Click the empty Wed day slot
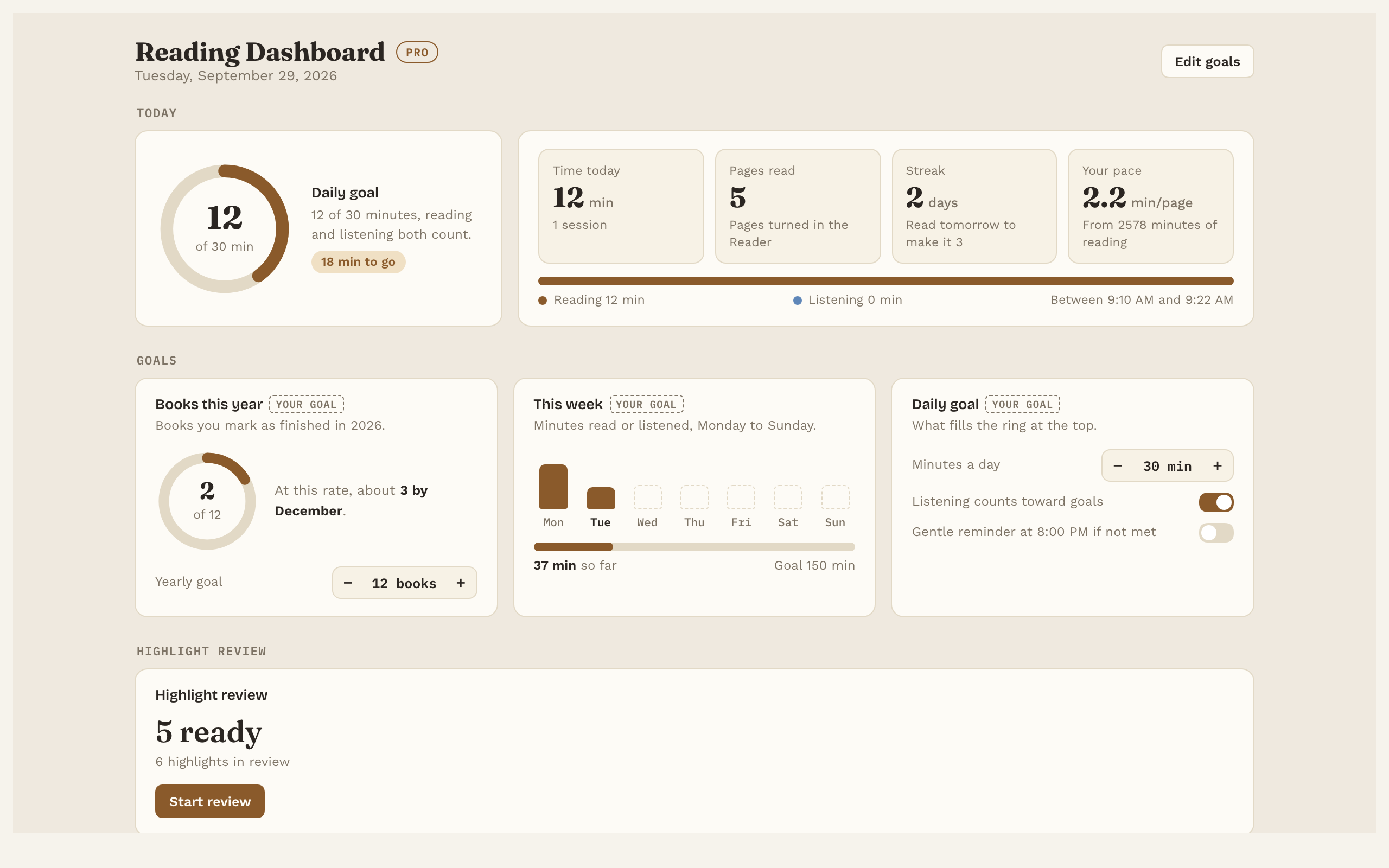 click(x=647, y=496)
